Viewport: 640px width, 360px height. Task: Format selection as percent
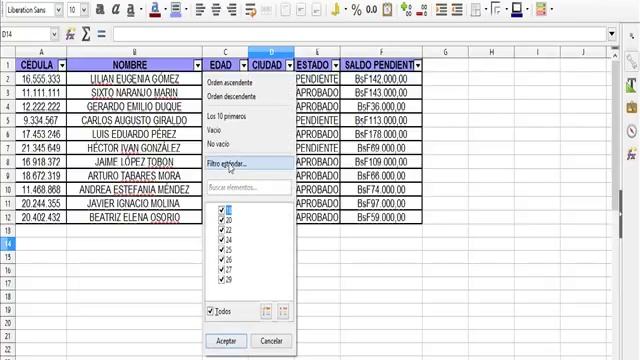356,10
